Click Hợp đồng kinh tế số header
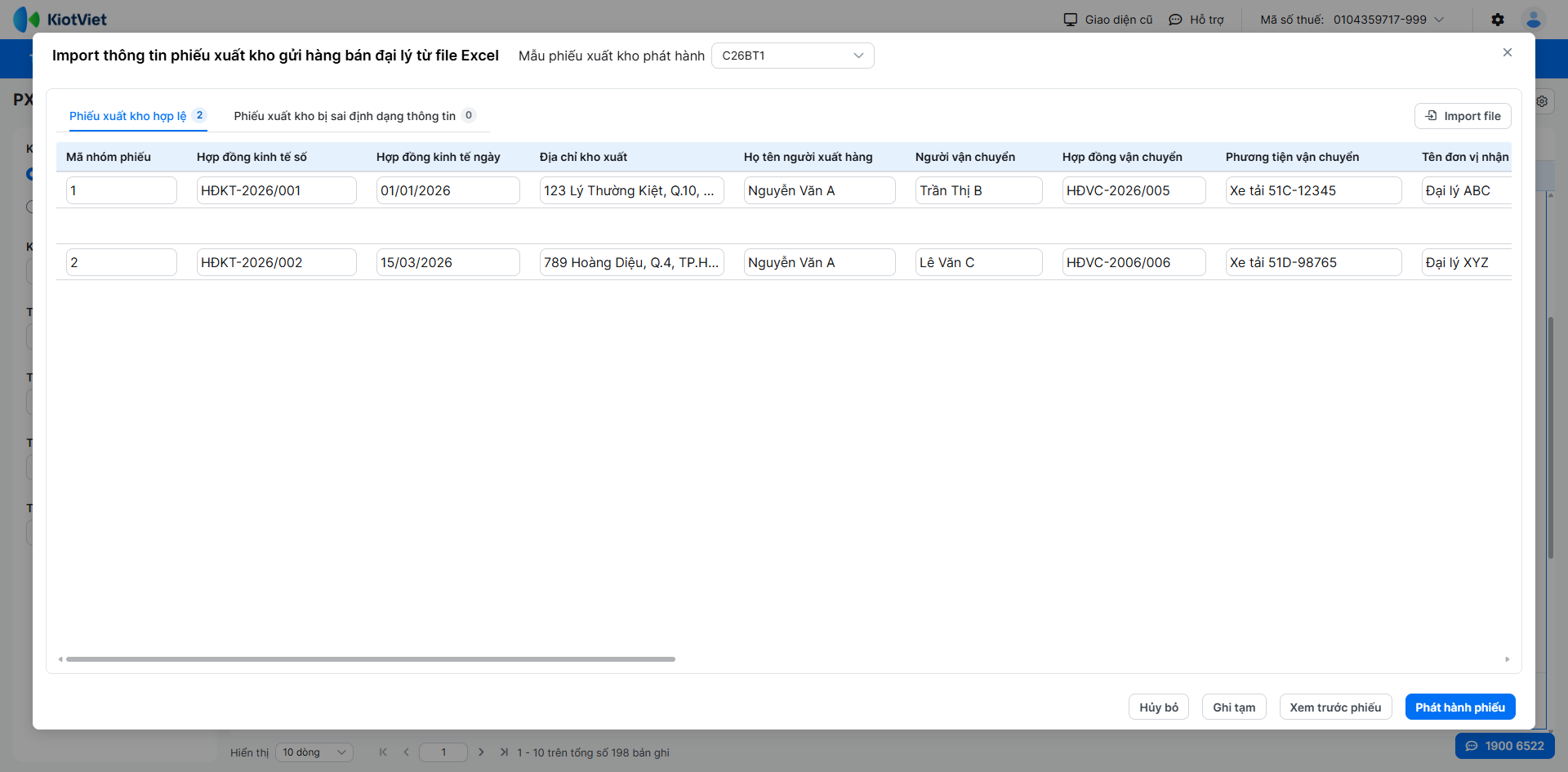Viewport: 1568px width, 772px height. (x=252, y=157)
